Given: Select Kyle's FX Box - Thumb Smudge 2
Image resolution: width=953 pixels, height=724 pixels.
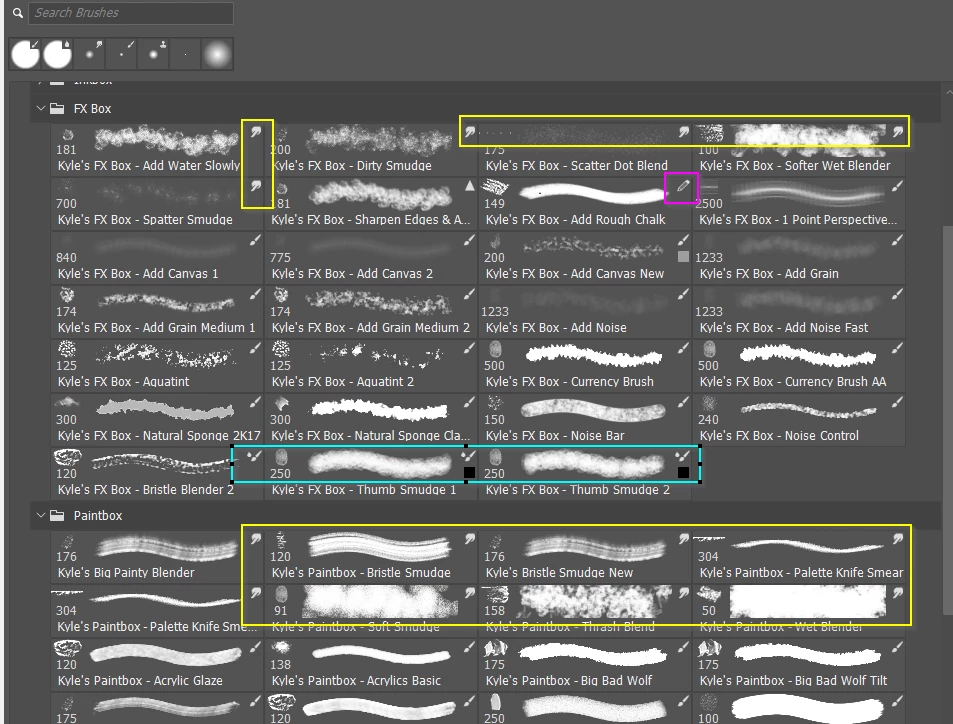Looking at the screenshot, I should coord(585,474).
